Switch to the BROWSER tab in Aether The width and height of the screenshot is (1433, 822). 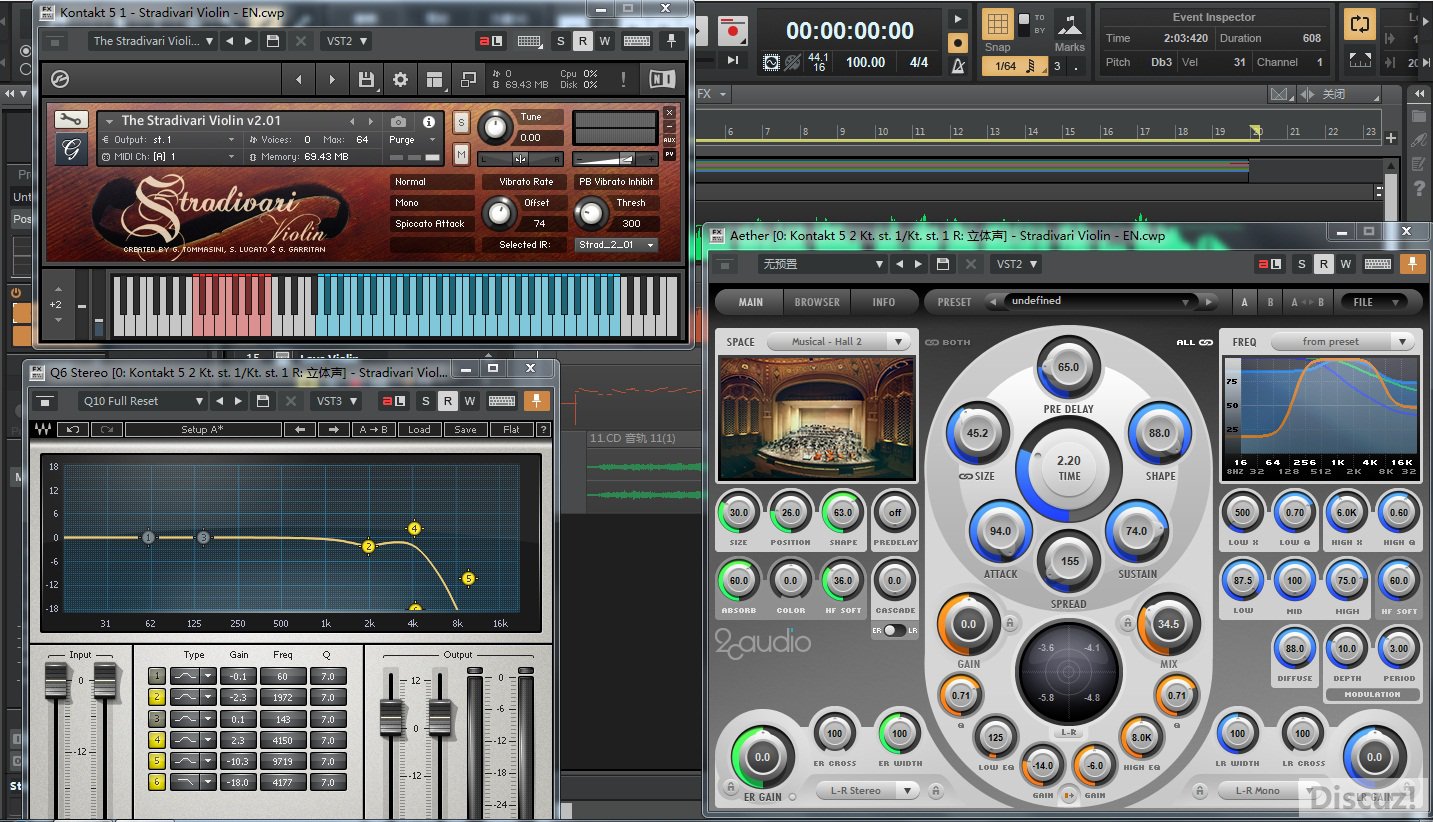(817, 302)
